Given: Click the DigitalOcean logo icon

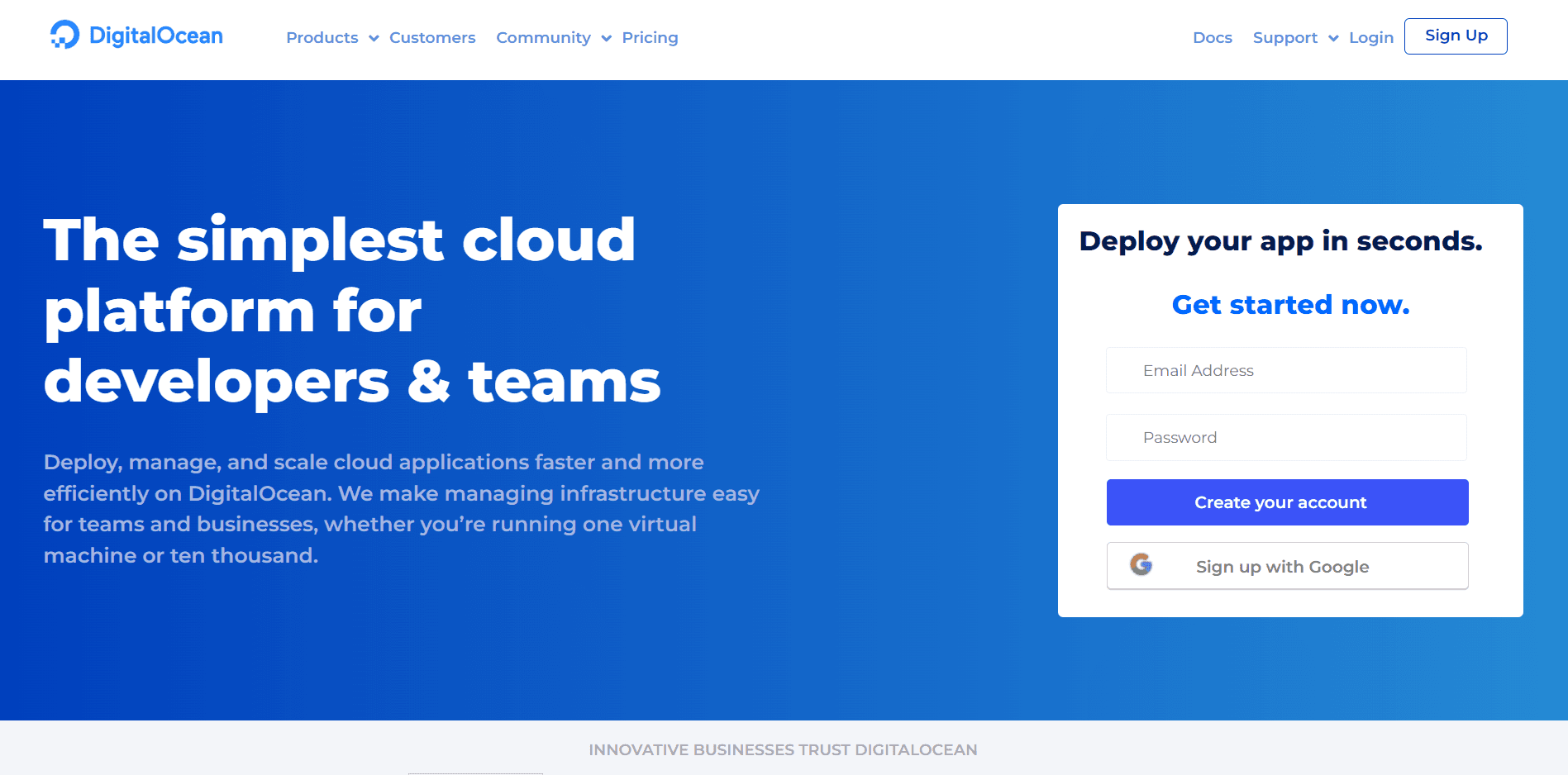Looking at the screenshot, I should [x=64, y=34].
